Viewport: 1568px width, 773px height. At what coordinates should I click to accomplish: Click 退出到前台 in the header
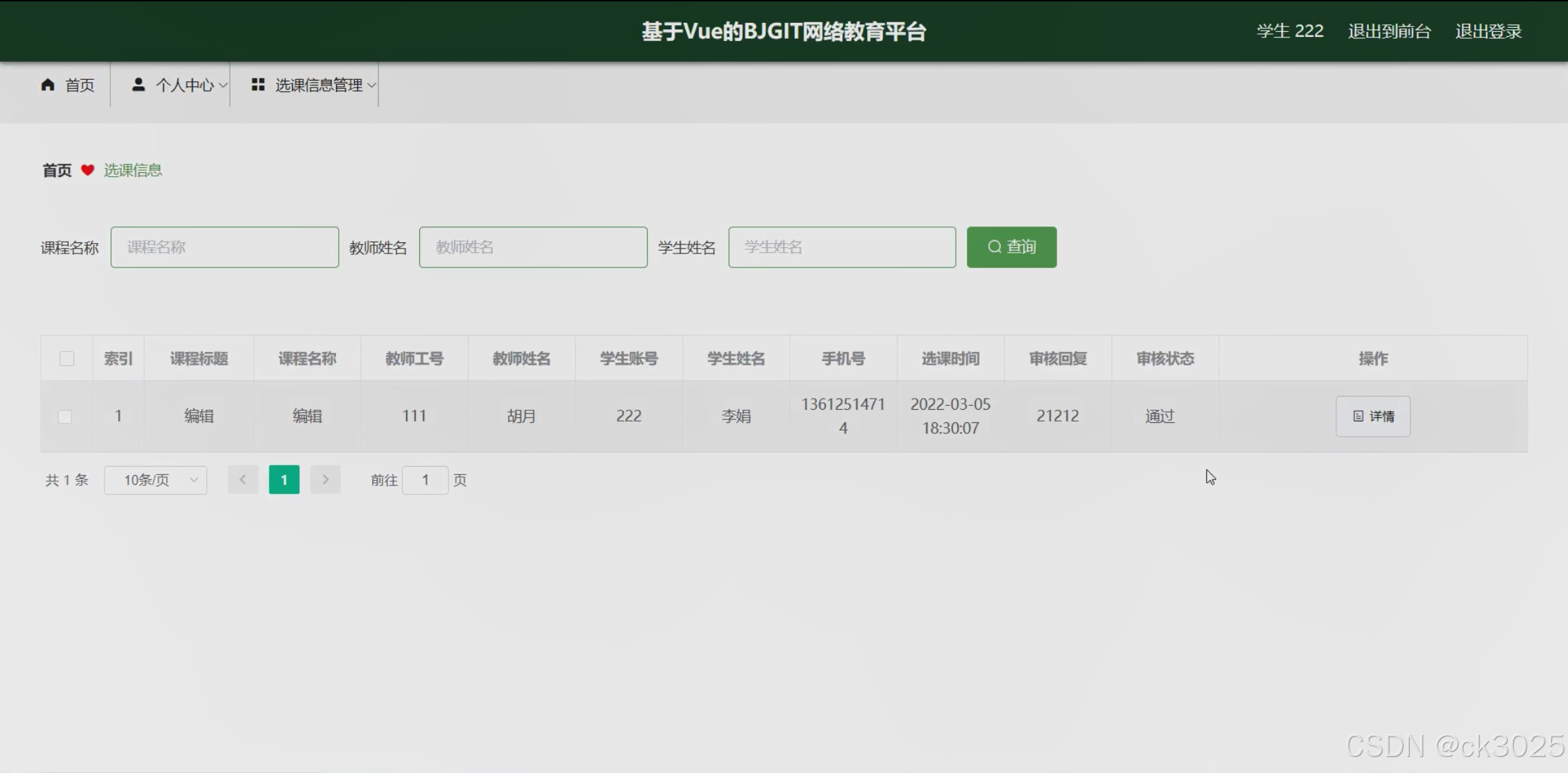(x=1389, y=31)
